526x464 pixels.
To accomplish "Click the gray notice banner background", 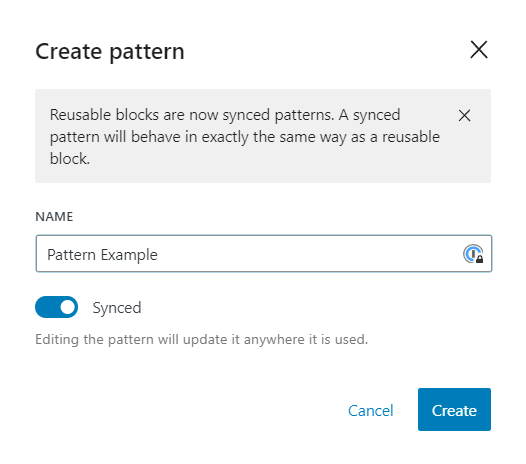I will (x=263, y=174).
